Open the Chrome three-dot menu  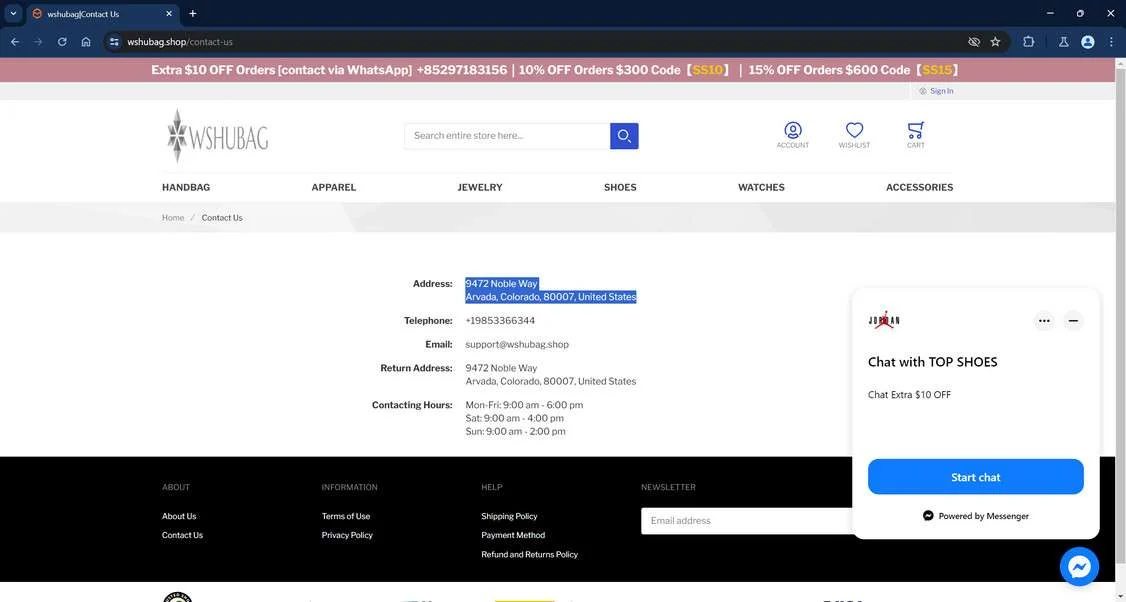pos(1111,42)
